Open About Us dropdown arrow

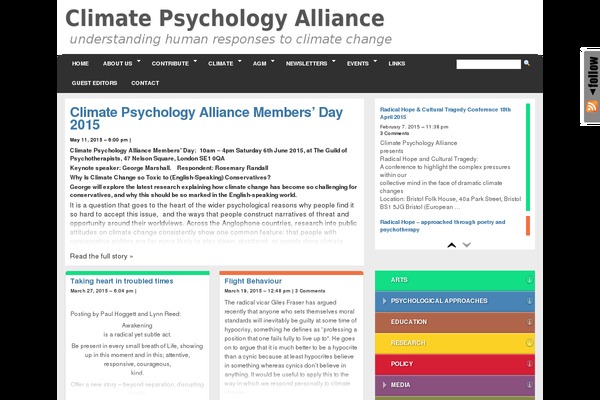coord(139,61)
